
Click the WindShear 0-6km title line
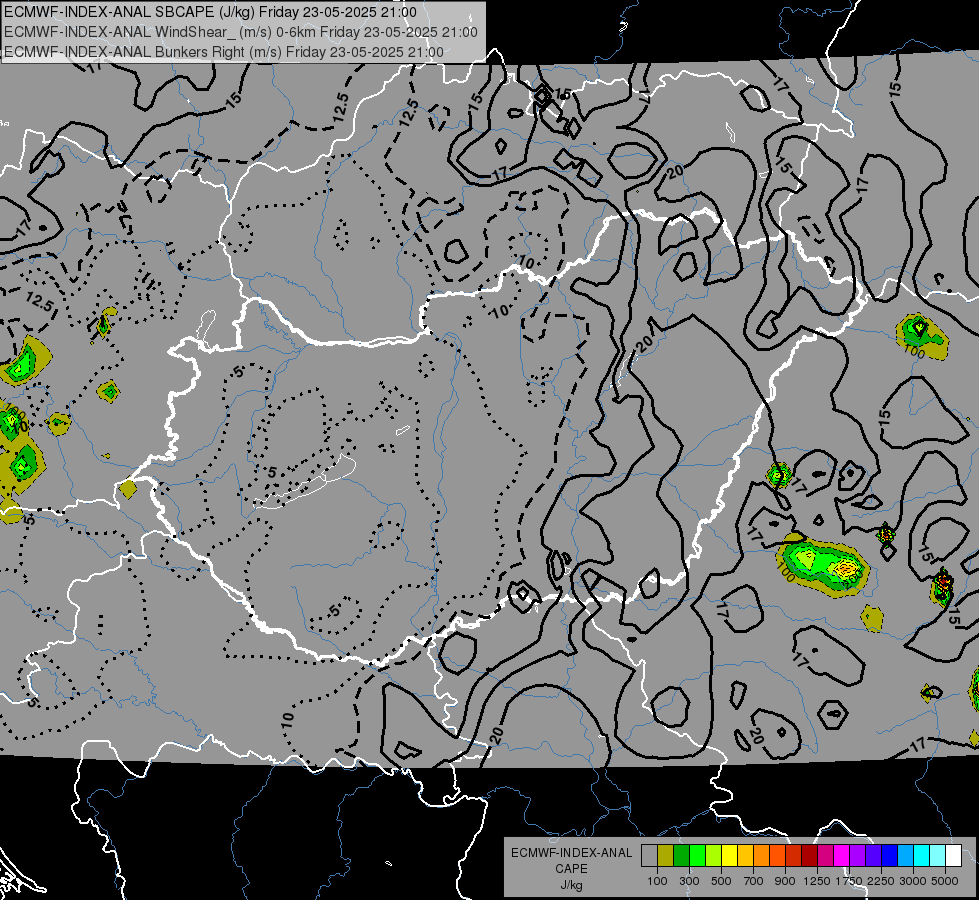(240, 32)
